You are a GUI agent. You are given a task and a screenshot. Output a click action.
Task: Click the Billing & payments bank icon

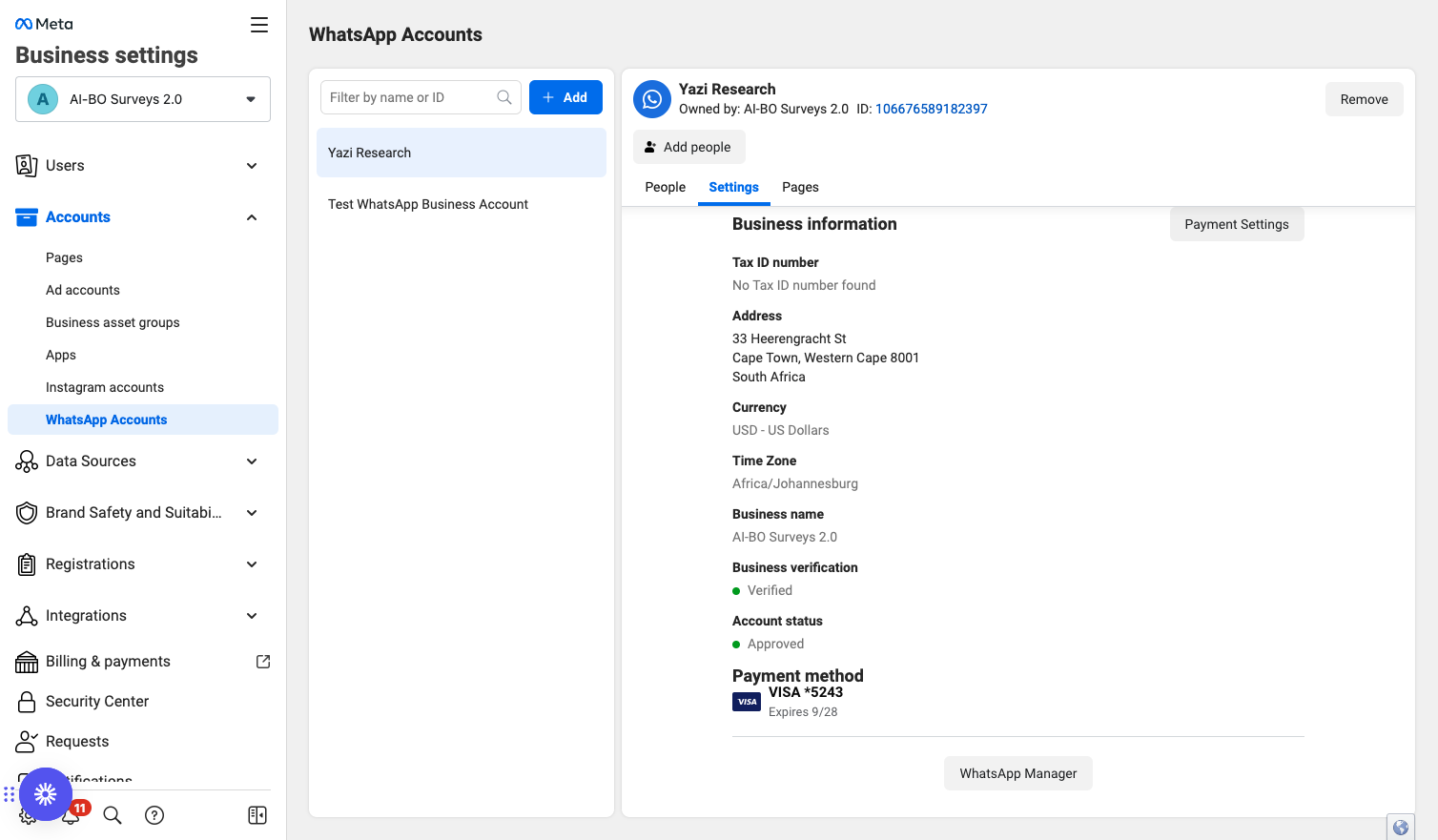[27, 662]
